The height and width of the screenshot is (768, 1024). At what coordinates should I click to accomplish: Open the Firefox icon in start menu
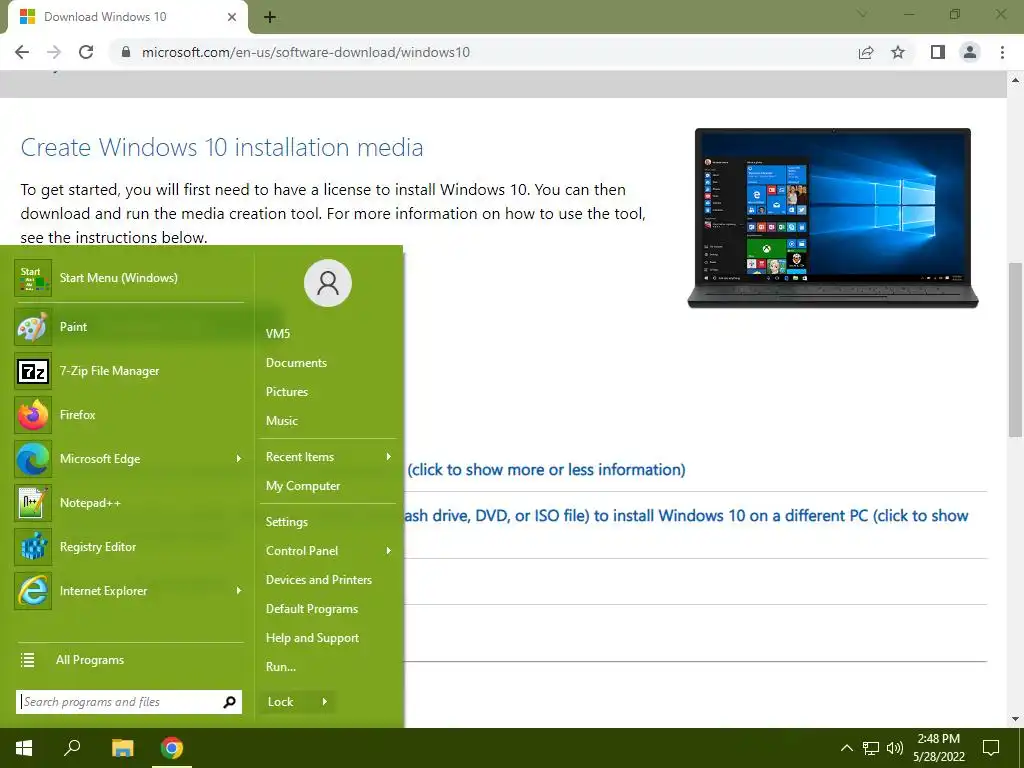point(33,415)
